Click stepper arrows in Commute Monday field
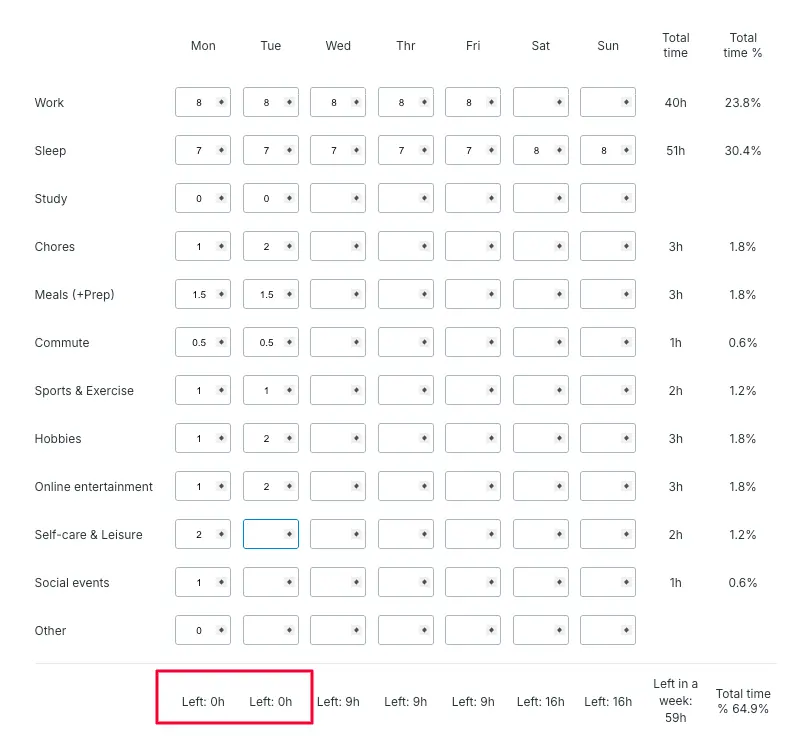This screenshot has height=743, width=805. click(x=221, y=343)
